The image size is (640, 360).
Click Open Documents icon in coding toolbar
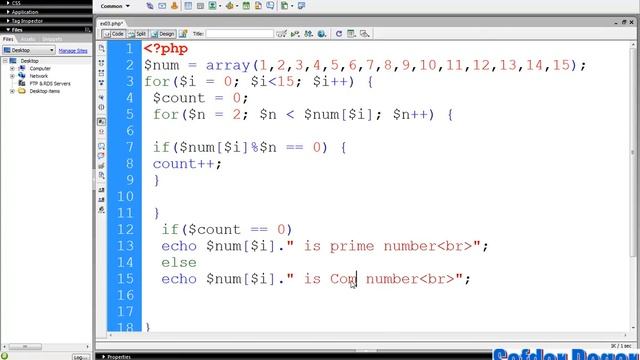(102, 48)
